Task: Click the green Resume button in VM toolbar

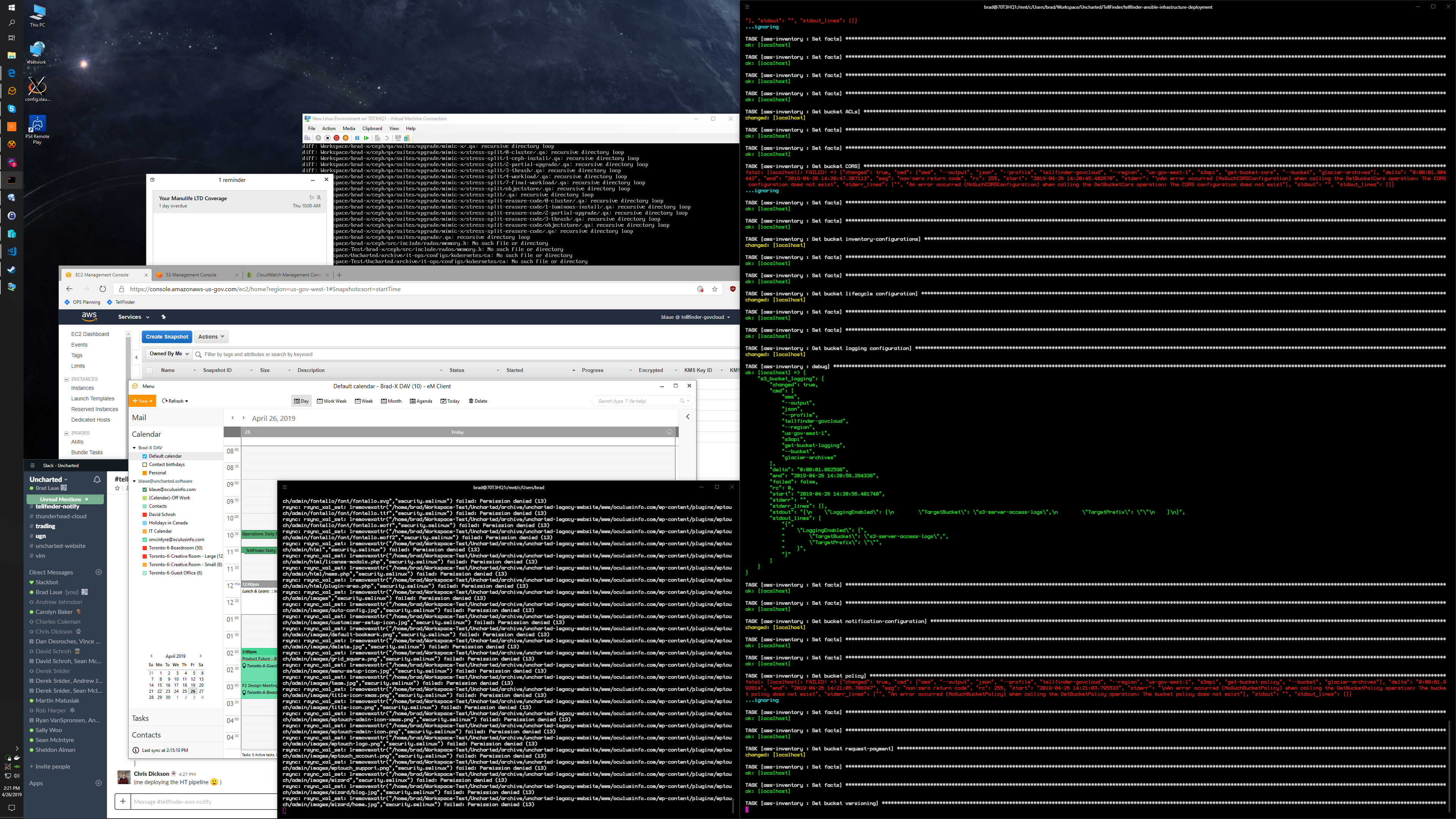Action: (366, 138)
